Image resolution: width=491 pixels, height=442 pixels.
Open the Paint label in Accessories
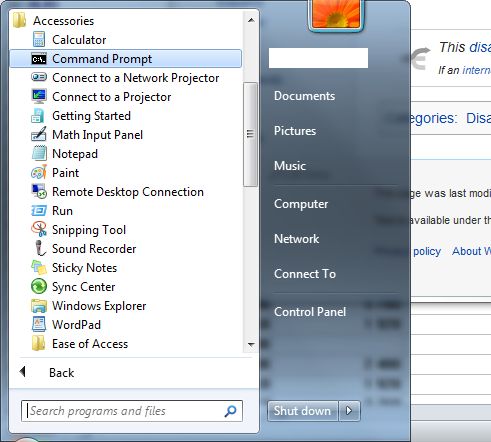(66, 173)
